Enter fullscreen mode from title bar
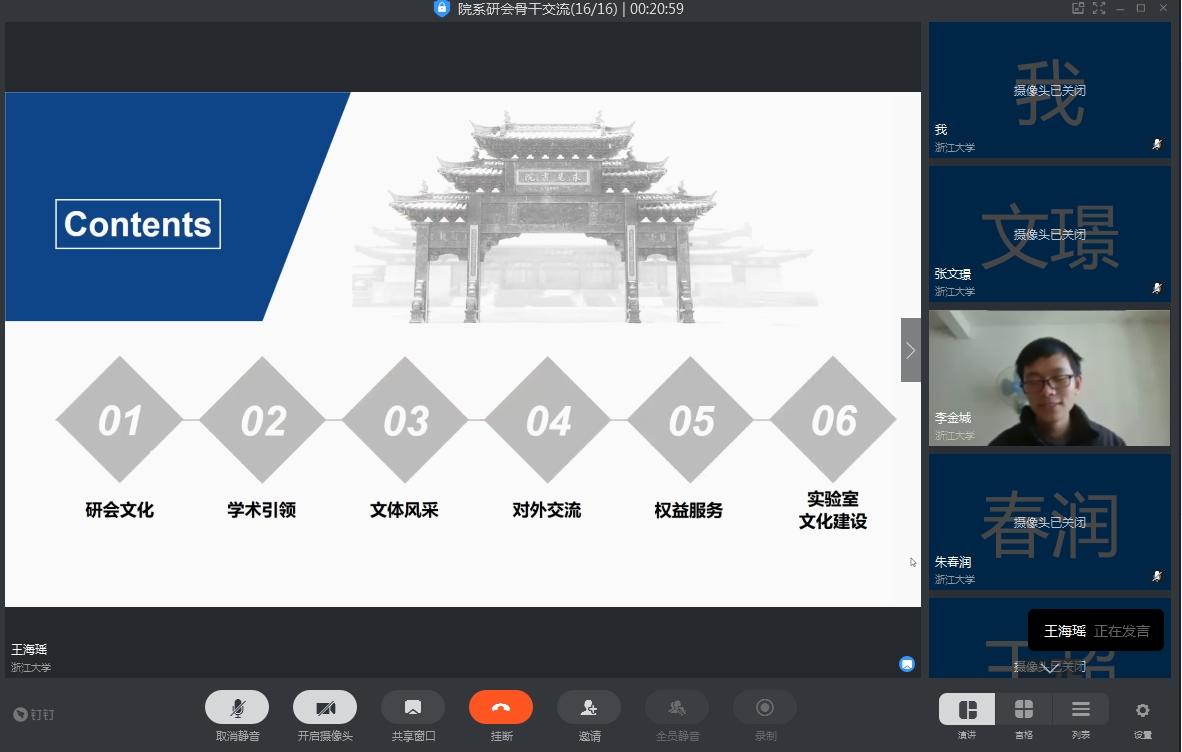Viewport: 1182px width, 752px height. coord(1099,9)
